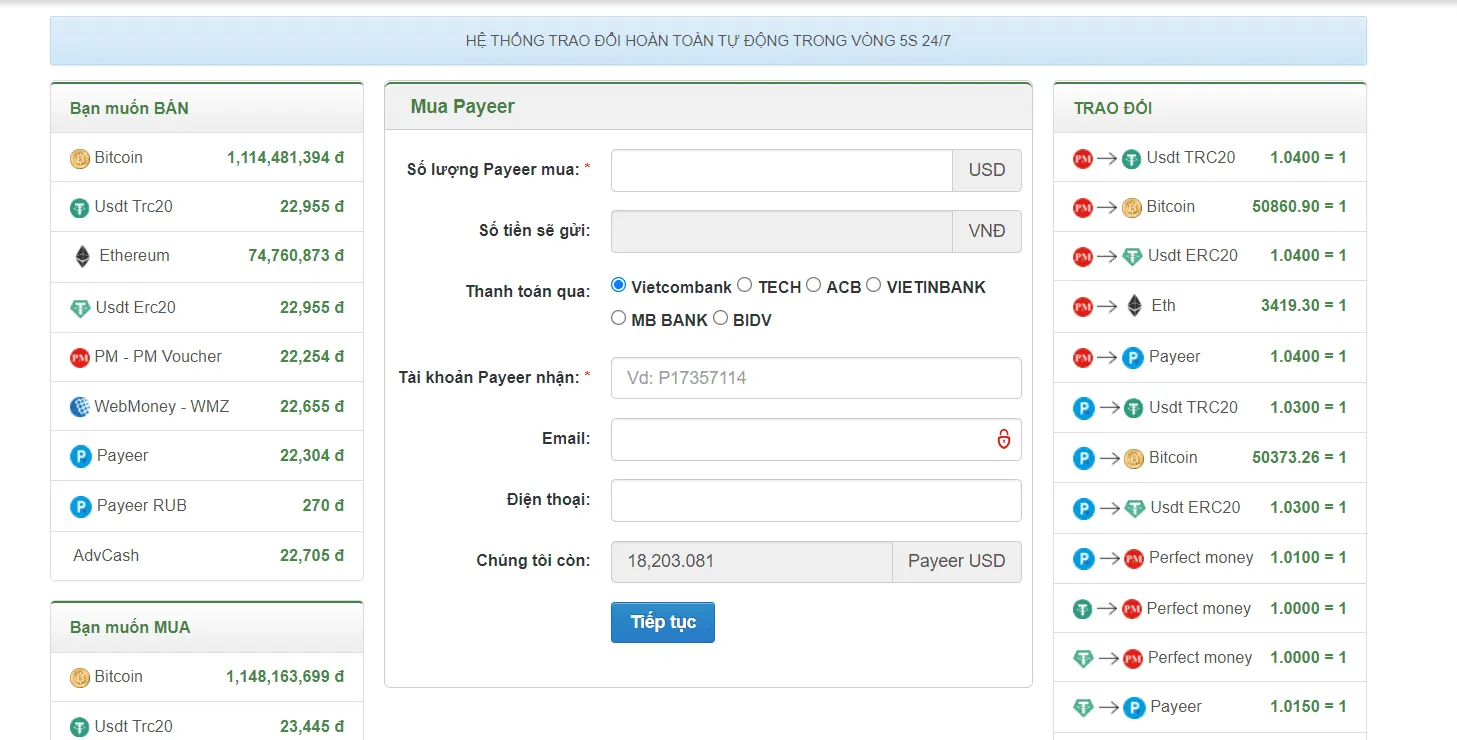The image size is (1457, 740).
Task: Click the Usdt Trc20 icon under Bạn muốn MUA
Action: 80,727
